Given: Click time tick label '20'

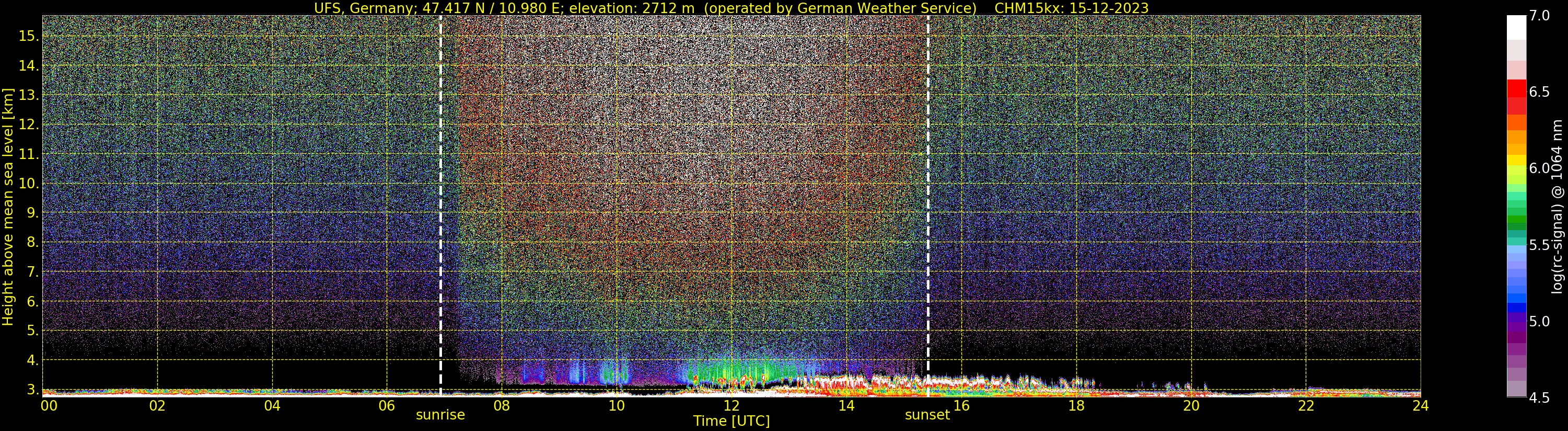Looking at the screenshot, I should click(x=1191, y=405).
